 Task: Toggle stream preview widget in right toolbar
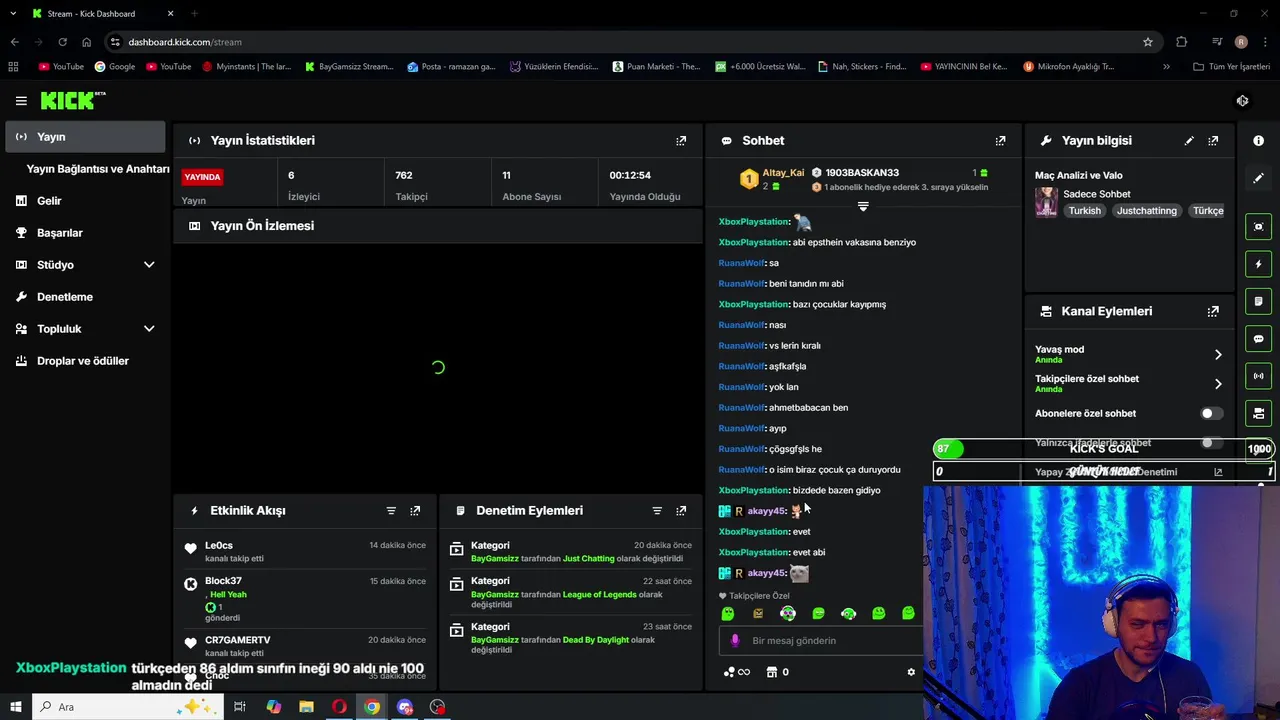(x=1258, y=227)
